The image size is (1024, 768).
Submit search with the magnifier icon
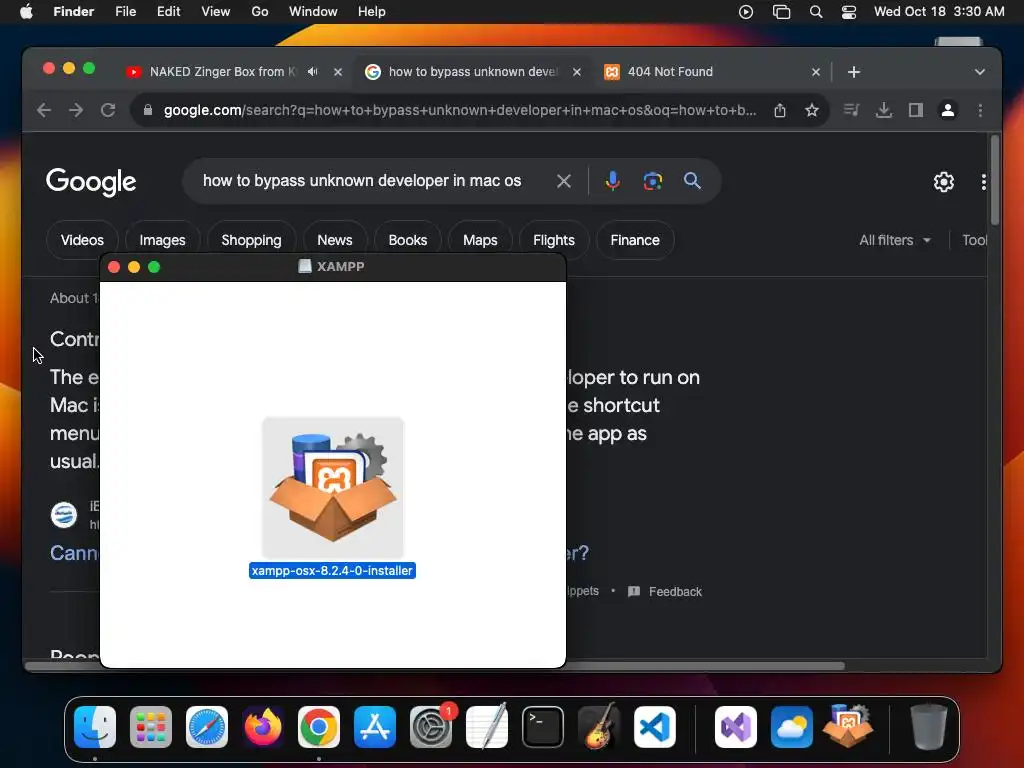coord(692,181)
